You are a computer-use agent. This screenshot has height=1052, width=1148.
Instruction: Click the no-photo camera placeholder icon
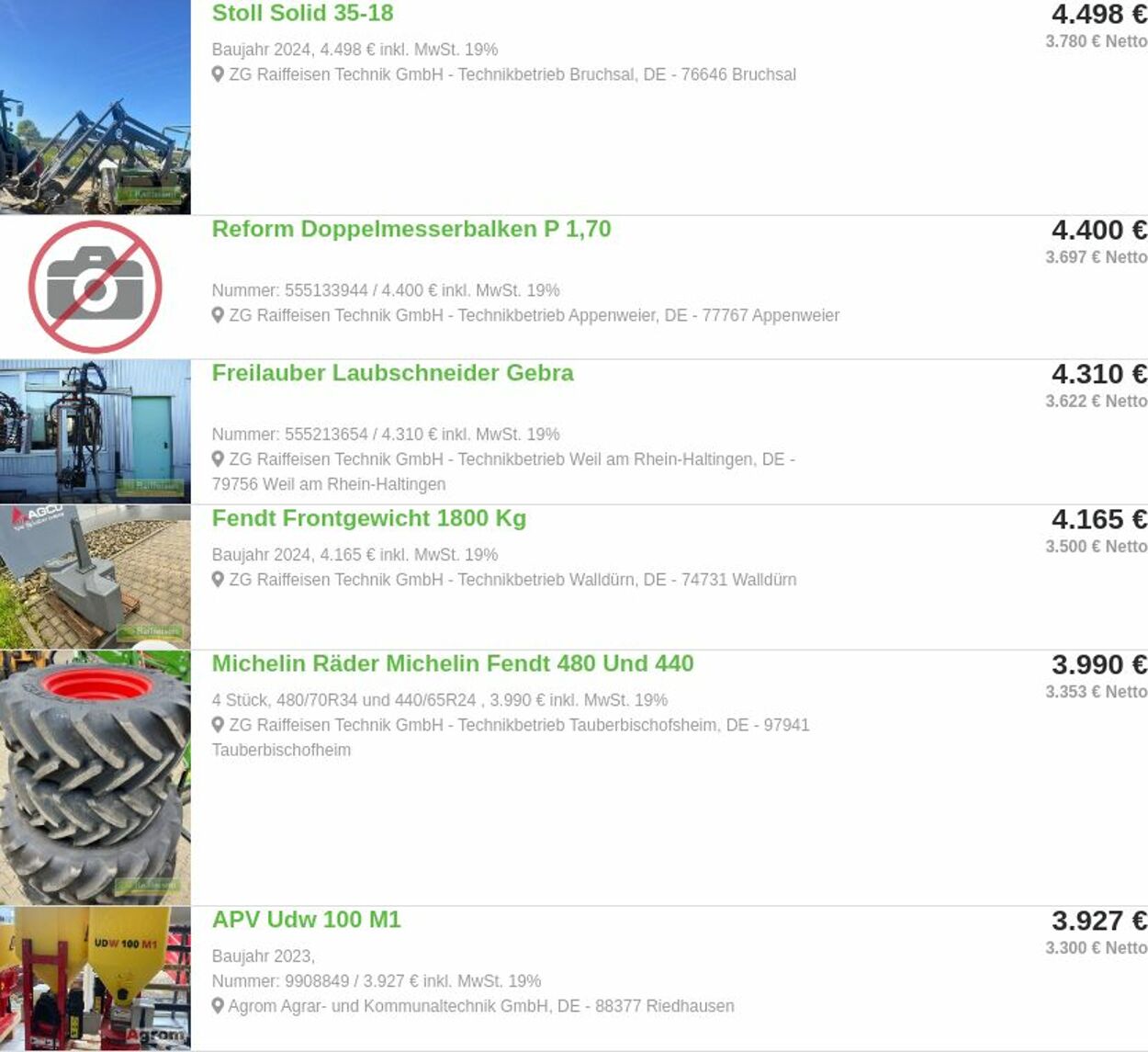click(x=96, y=287)
